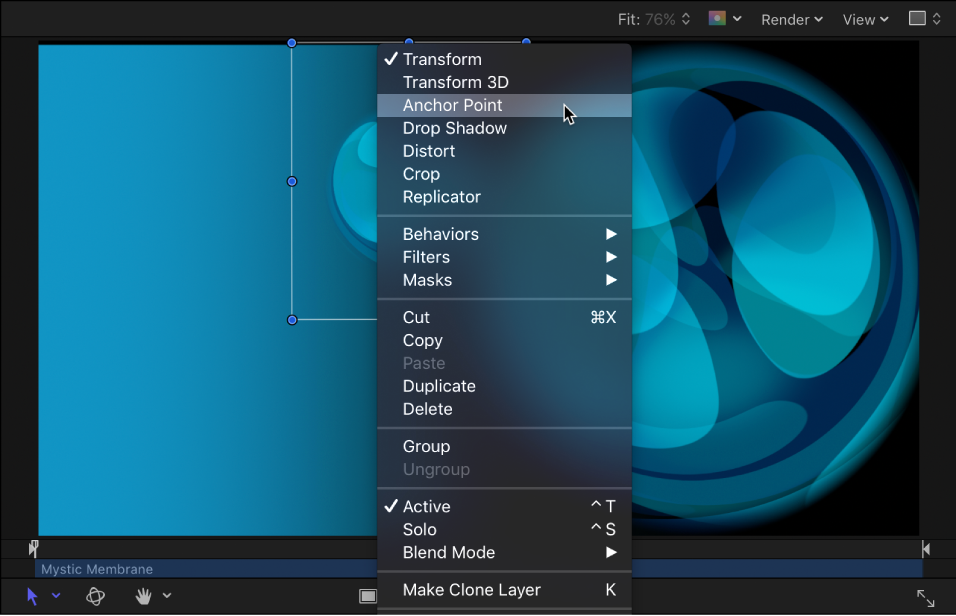The height and width of the screenshot is (616, 956).
Task: Disable the Active layer setting
Action: tap(427, 506)
